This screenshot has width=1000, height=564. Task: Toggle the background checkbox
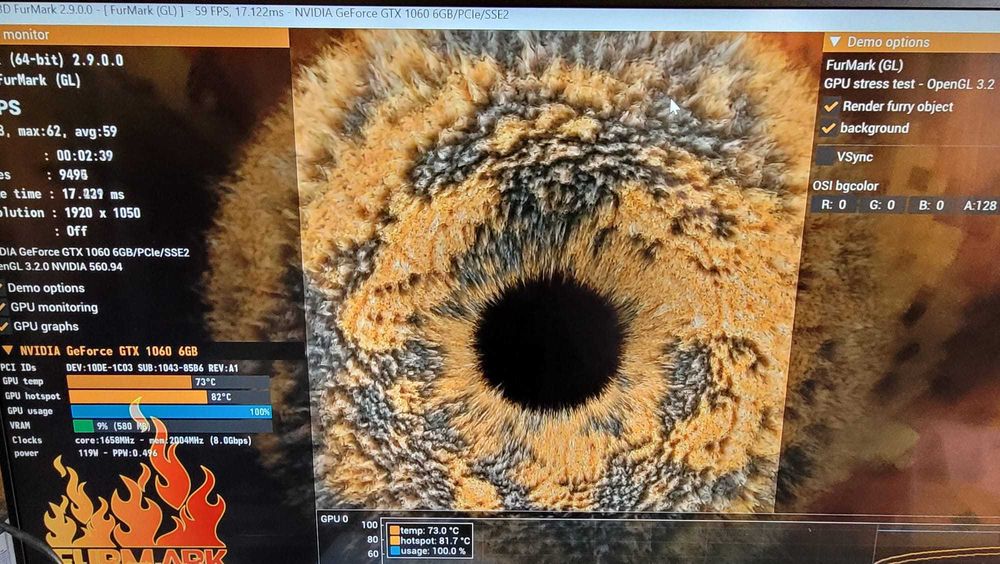point(828,128)
